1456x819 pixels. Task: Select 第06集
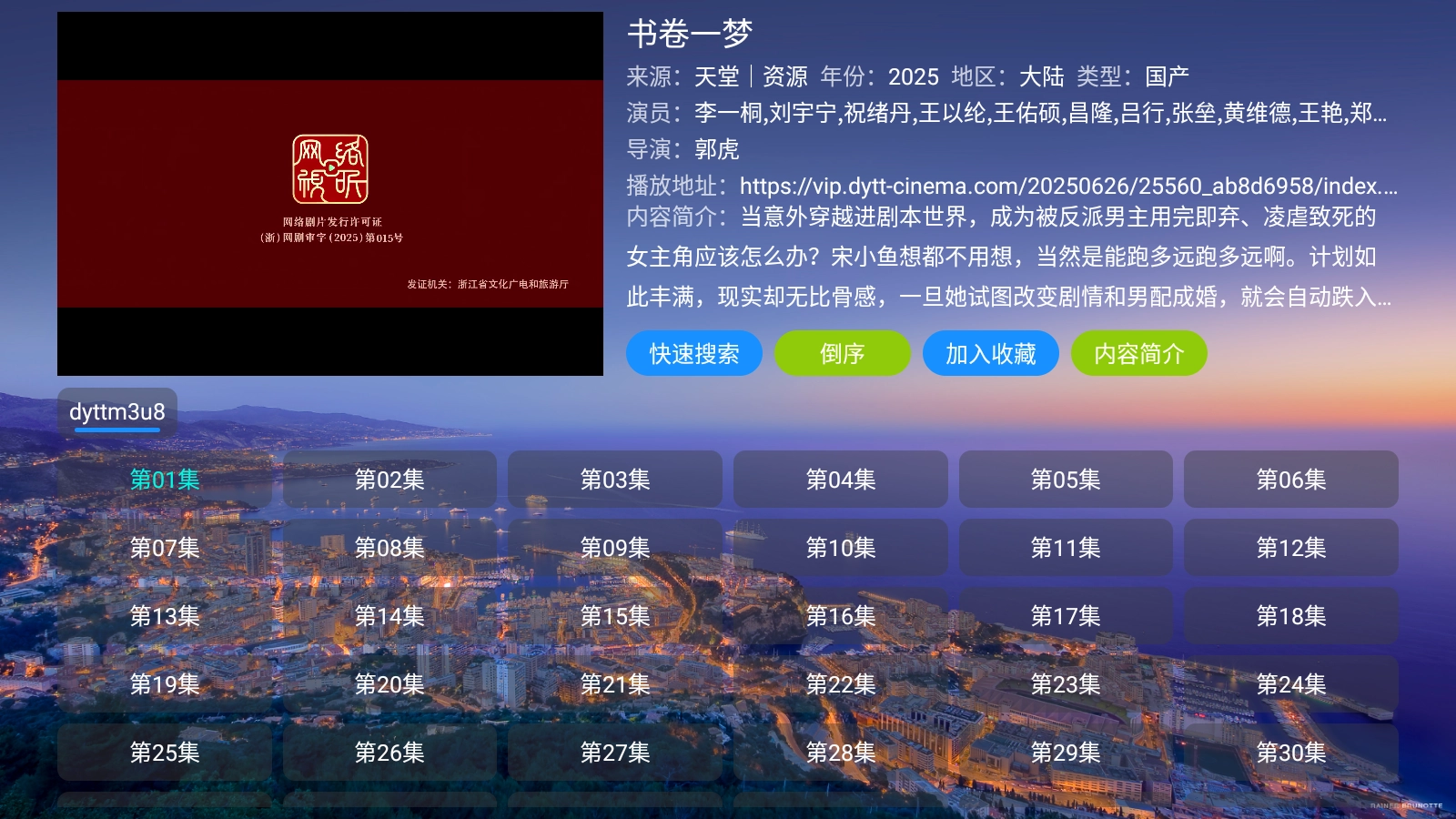(x=1291, y=480)
